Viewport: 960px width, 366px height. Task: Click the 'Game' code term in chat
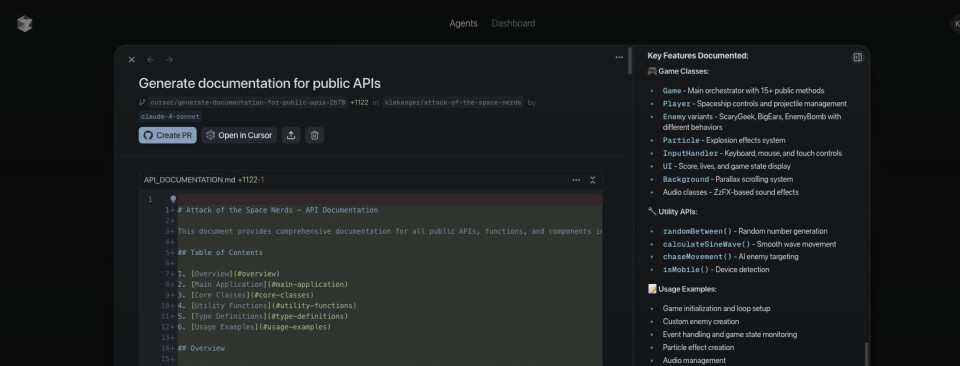[x=672, y=91]
